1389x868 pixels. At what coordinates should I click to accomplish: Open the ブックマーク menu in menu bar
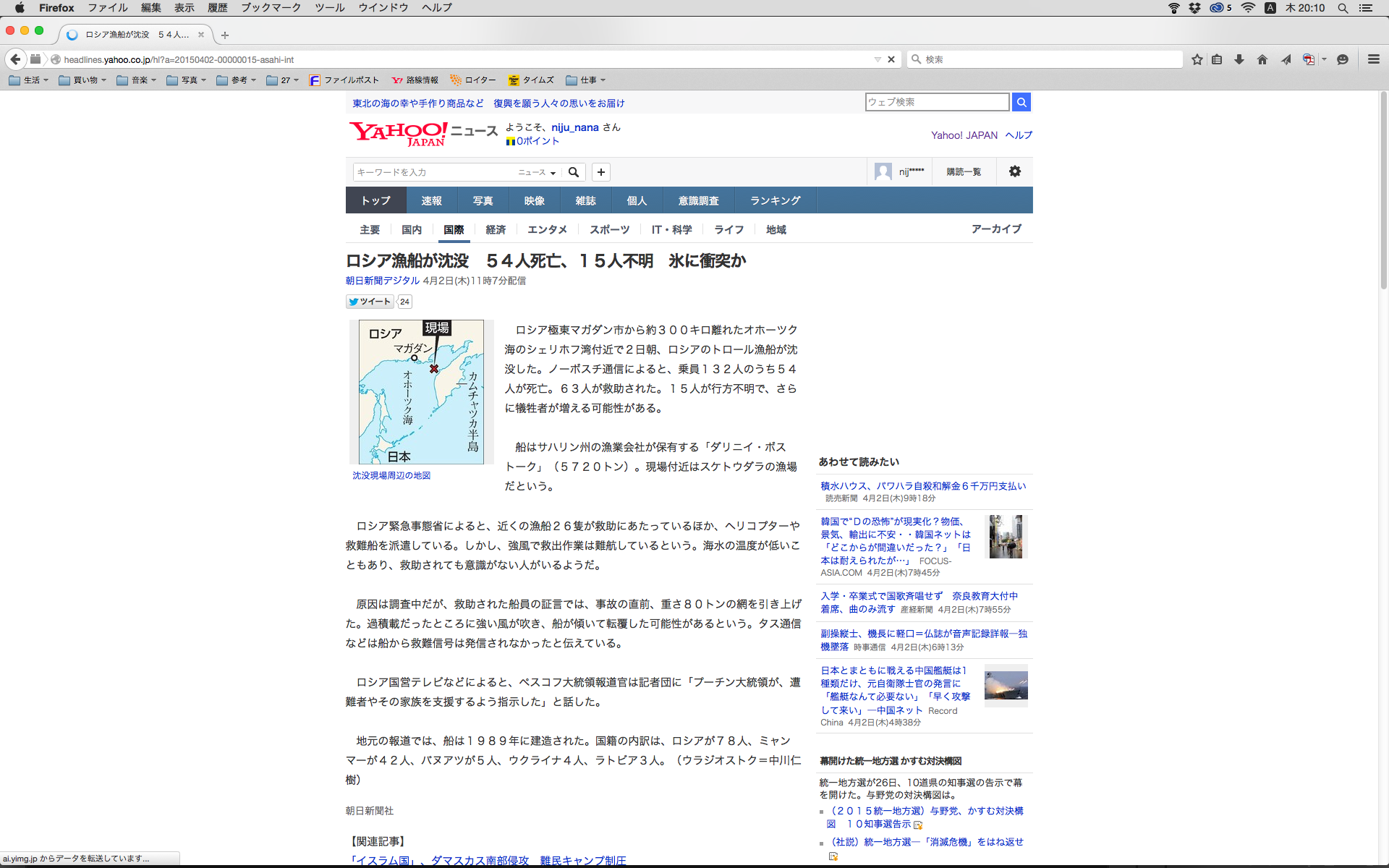tap(271, 8)
